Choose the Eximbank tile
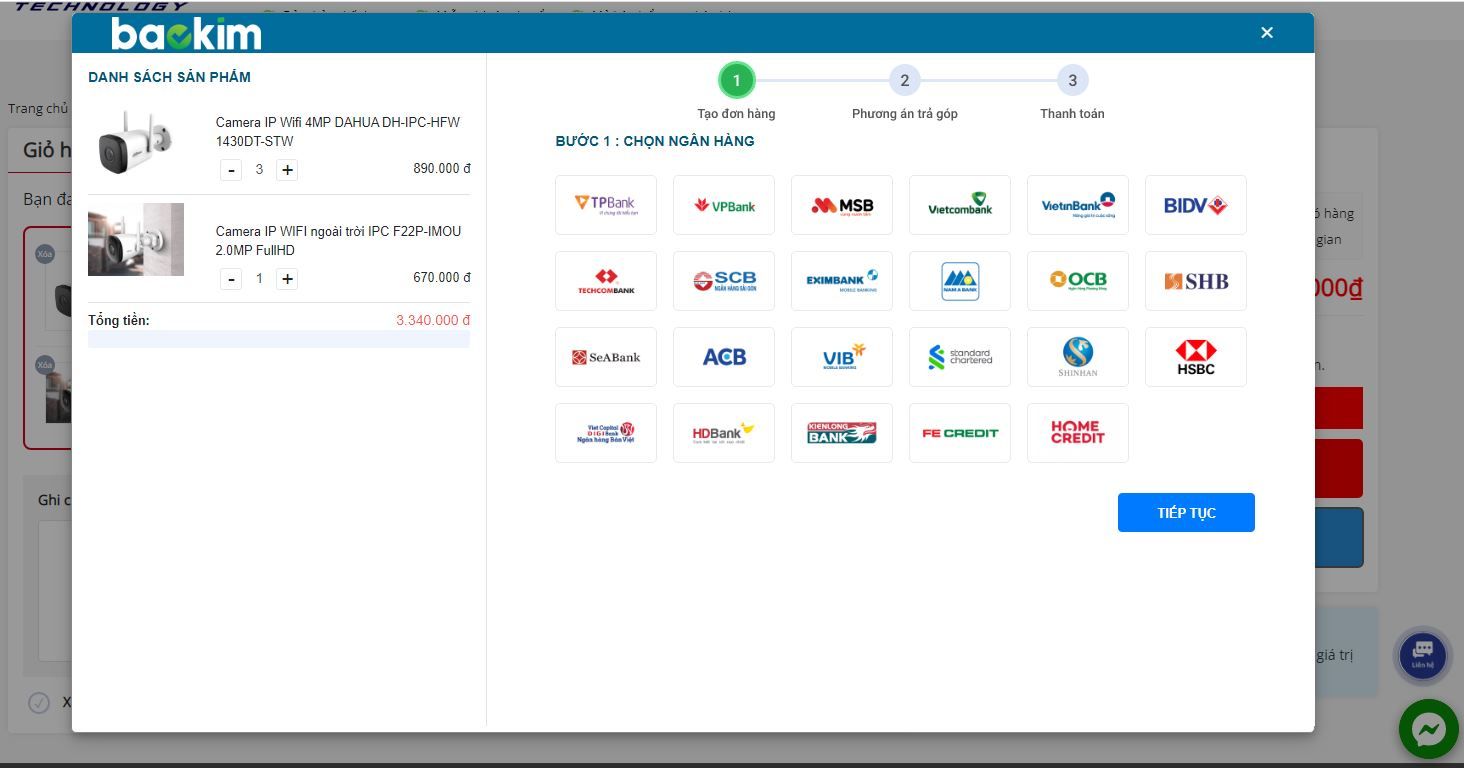 pos(841,281)
